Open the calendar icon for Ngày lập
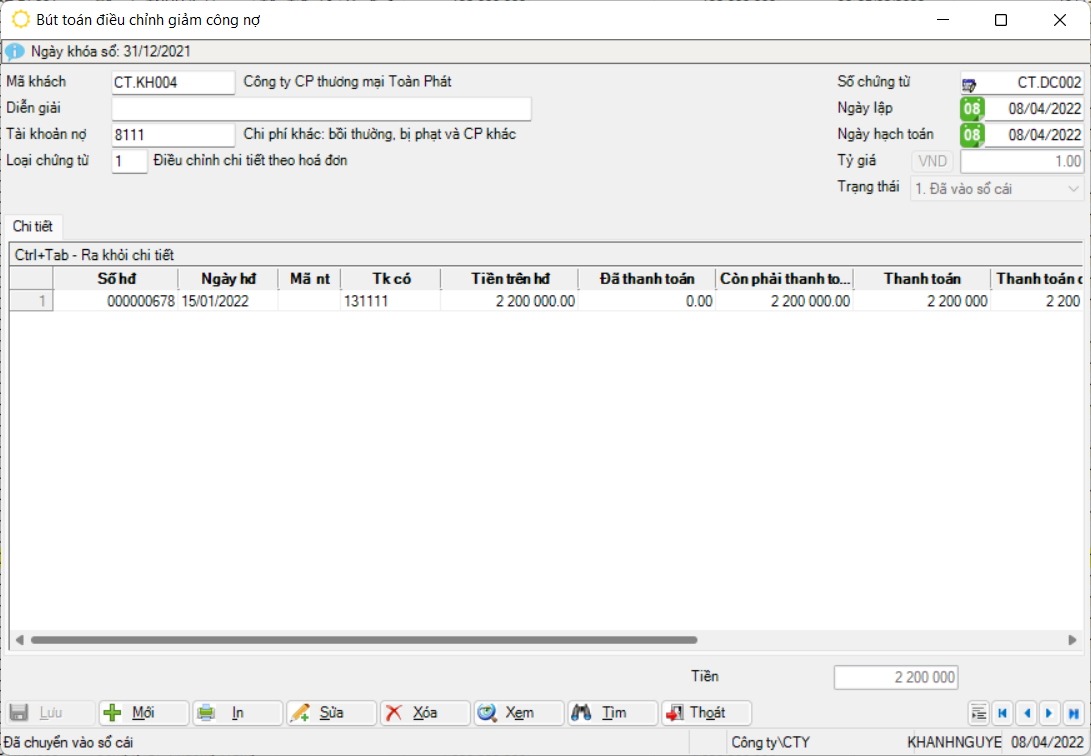This screenshot has height=756, width=1091. [972, 109]
